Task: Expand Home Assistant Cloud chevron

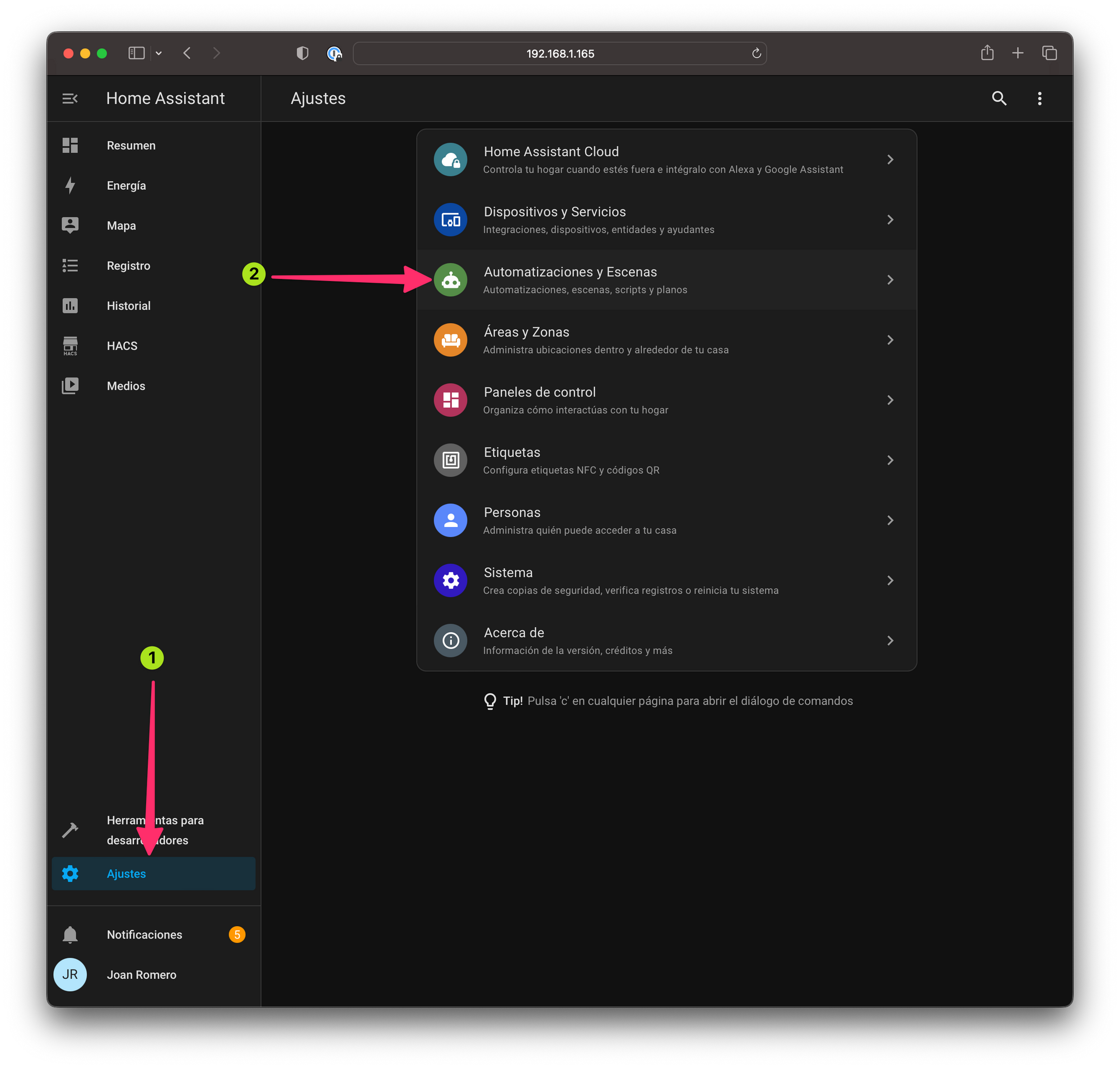Action: pyautogui.click(x=890, y=160)
